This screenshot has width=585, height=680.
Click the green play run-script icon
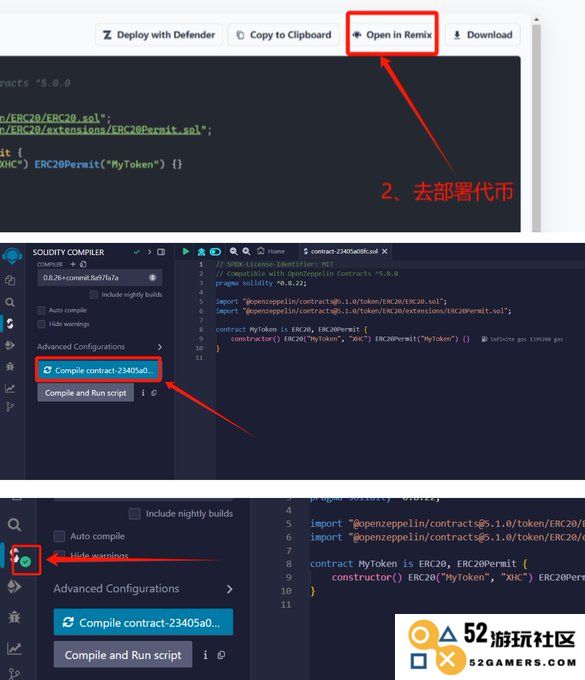(186, 252)
